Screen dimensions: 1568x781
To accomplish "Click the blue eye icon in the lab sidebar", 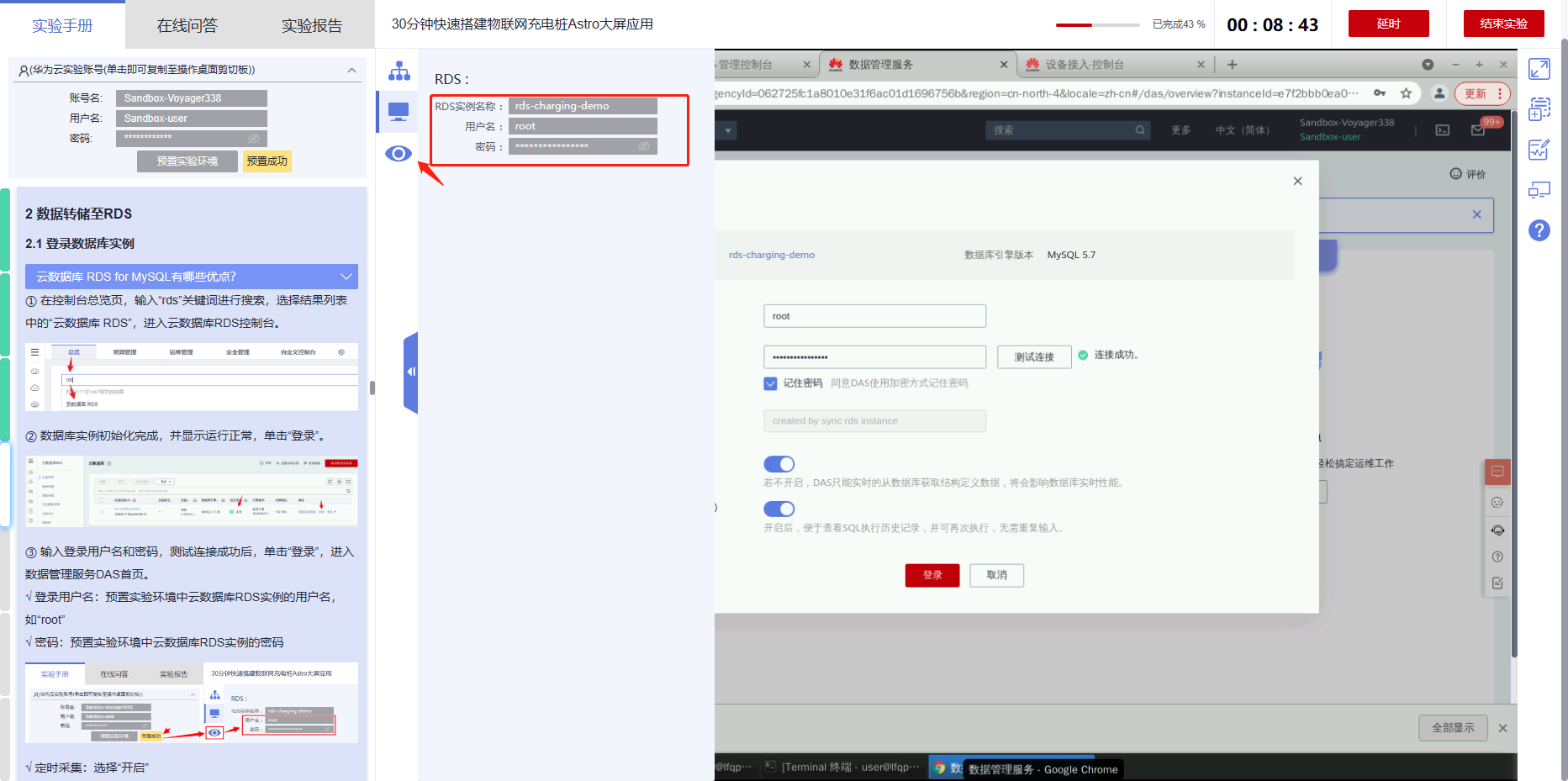I will click(399, 153).
